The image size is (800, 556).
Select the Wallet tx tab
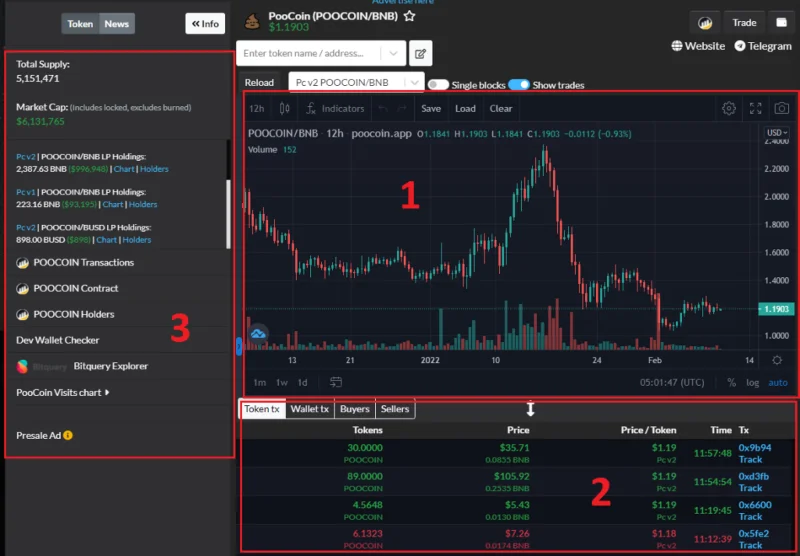click(310, 409)
